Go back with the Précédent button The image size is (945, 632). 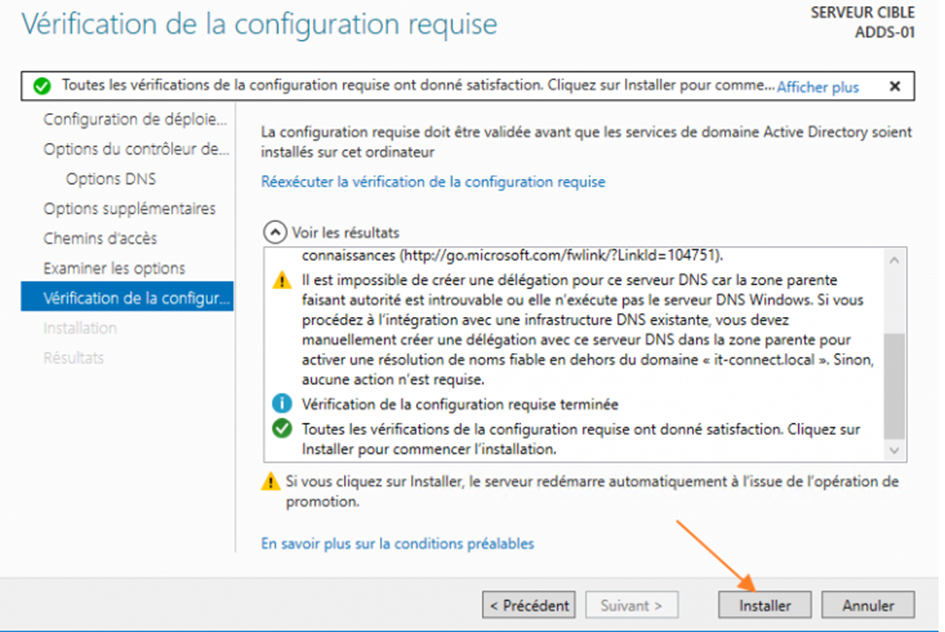(x=529, y=605)
